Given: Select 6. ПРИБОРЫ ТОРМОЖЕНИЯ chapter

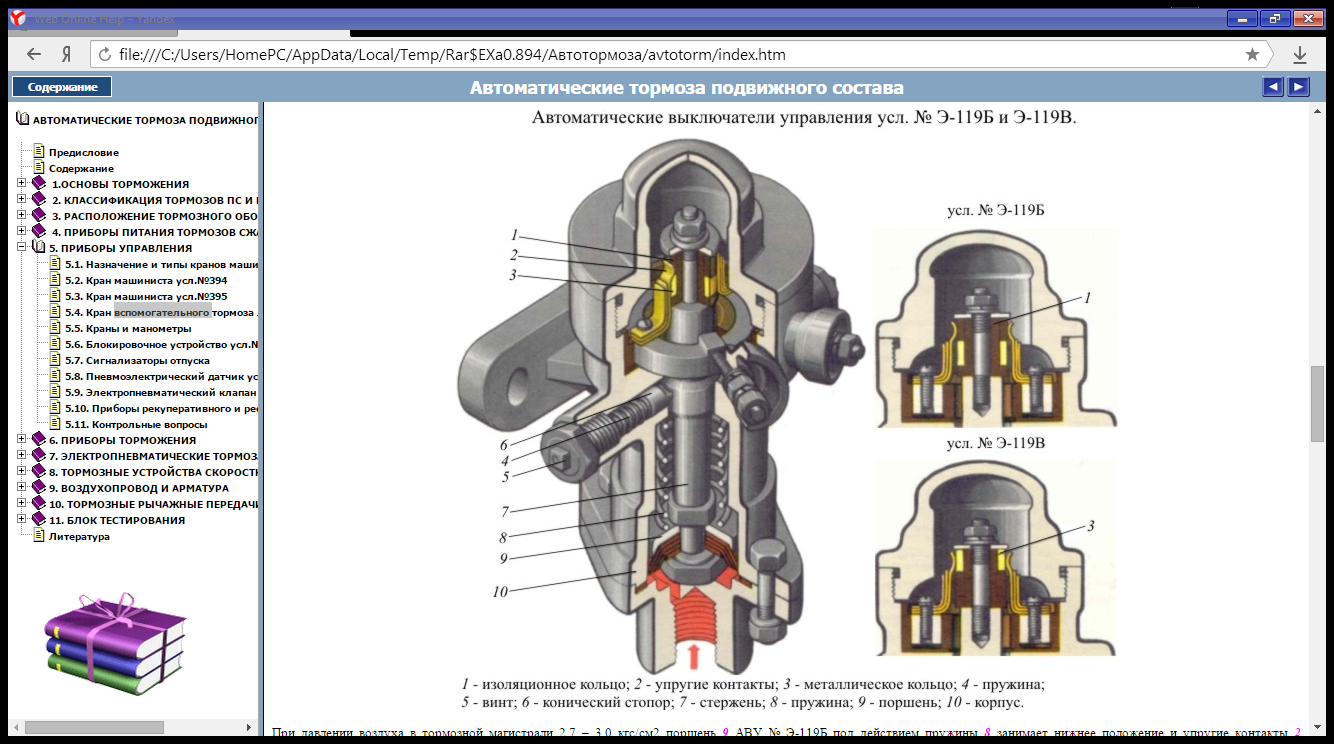Looking at the screenshot, I should tap(122, 440).
